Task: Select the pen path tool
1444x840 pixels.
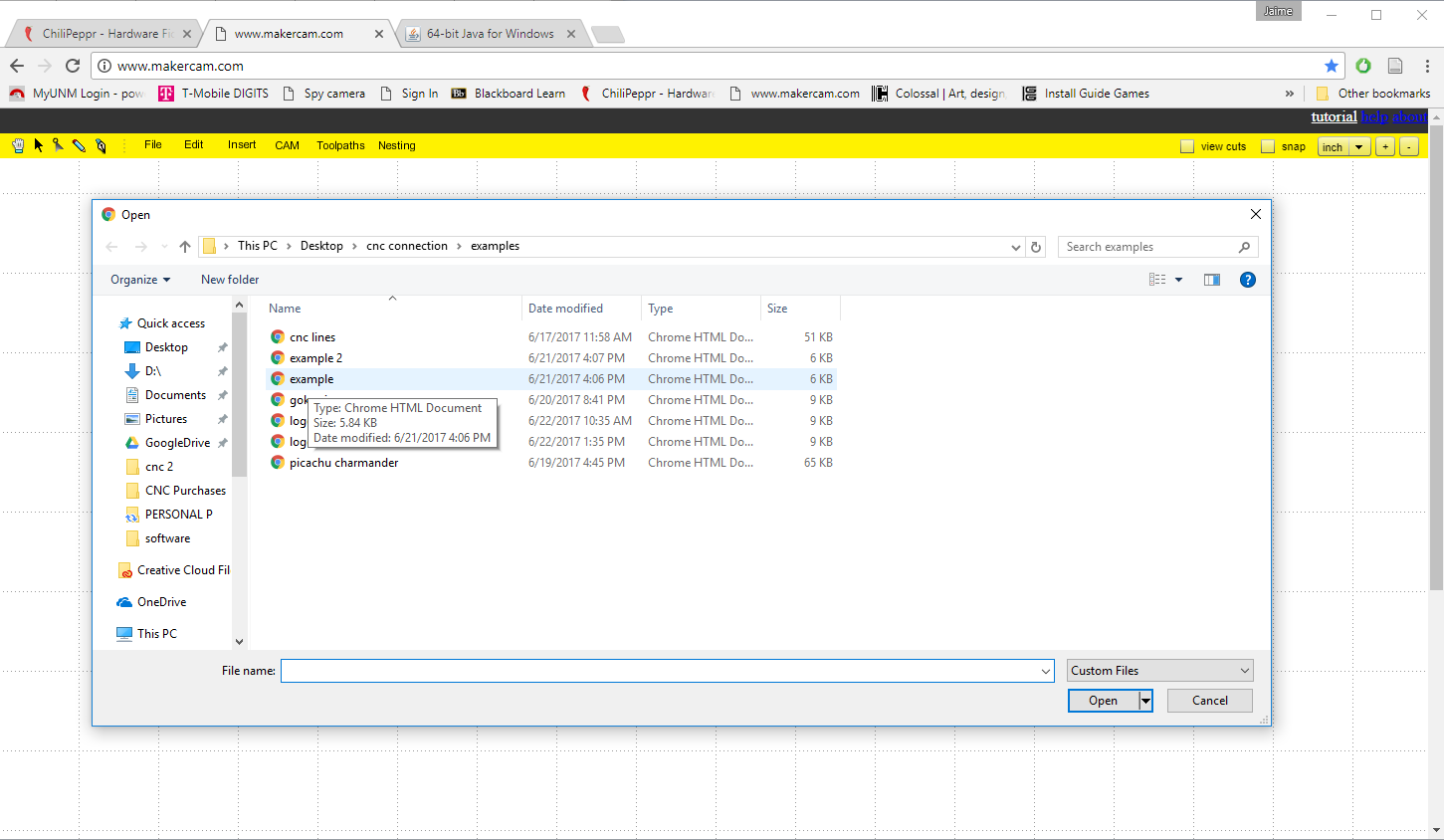Action: (101, 145)
